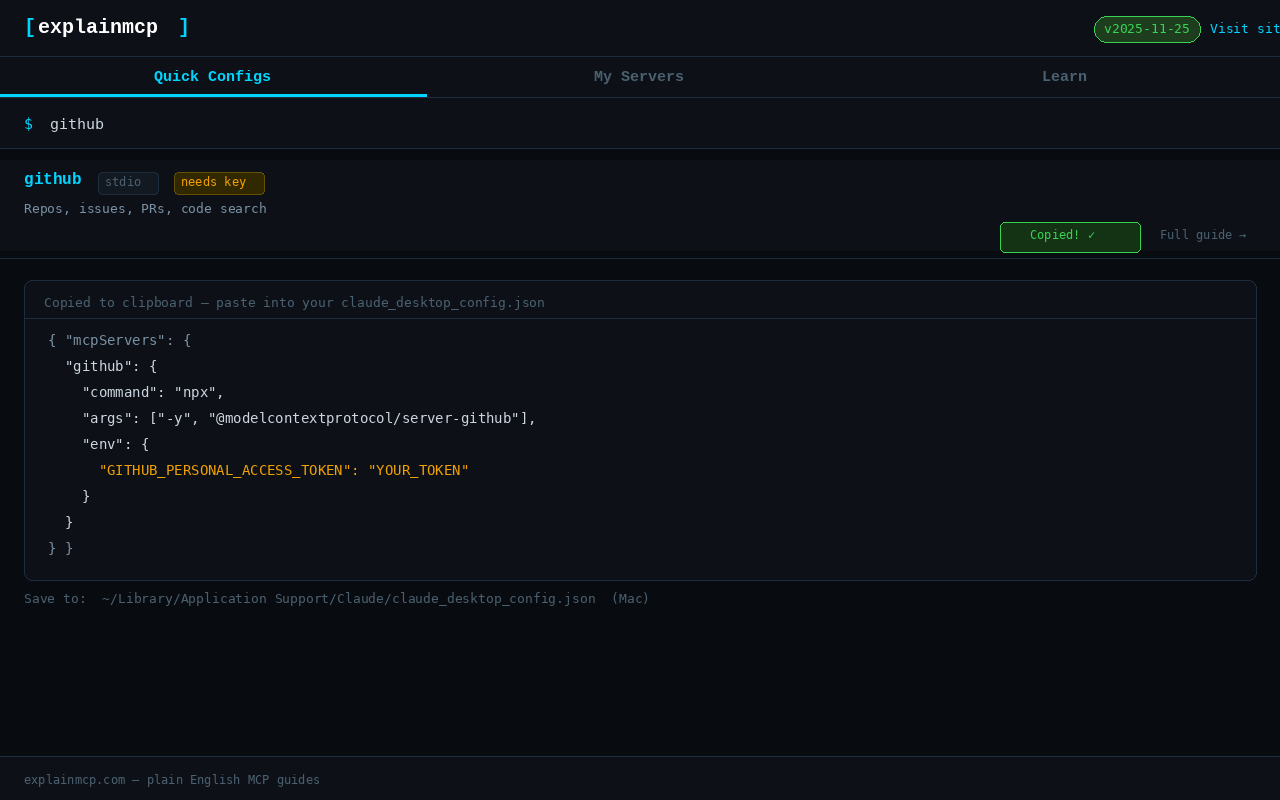
Task: Open the Learn tab
Action: [x=1064, y=76]
